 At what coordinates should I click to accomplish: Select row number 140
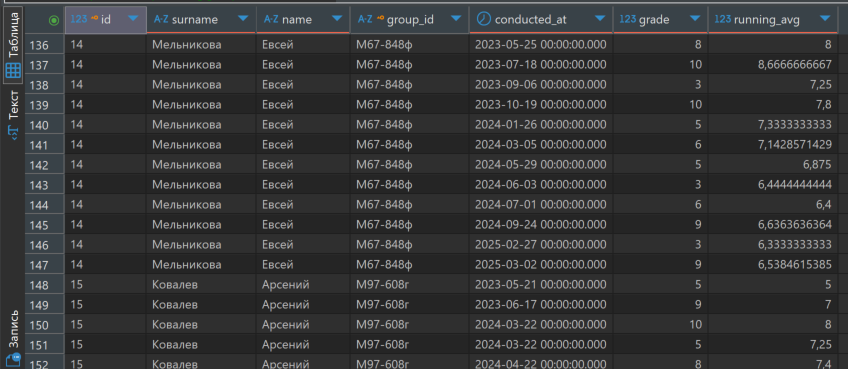coord(44,126)
